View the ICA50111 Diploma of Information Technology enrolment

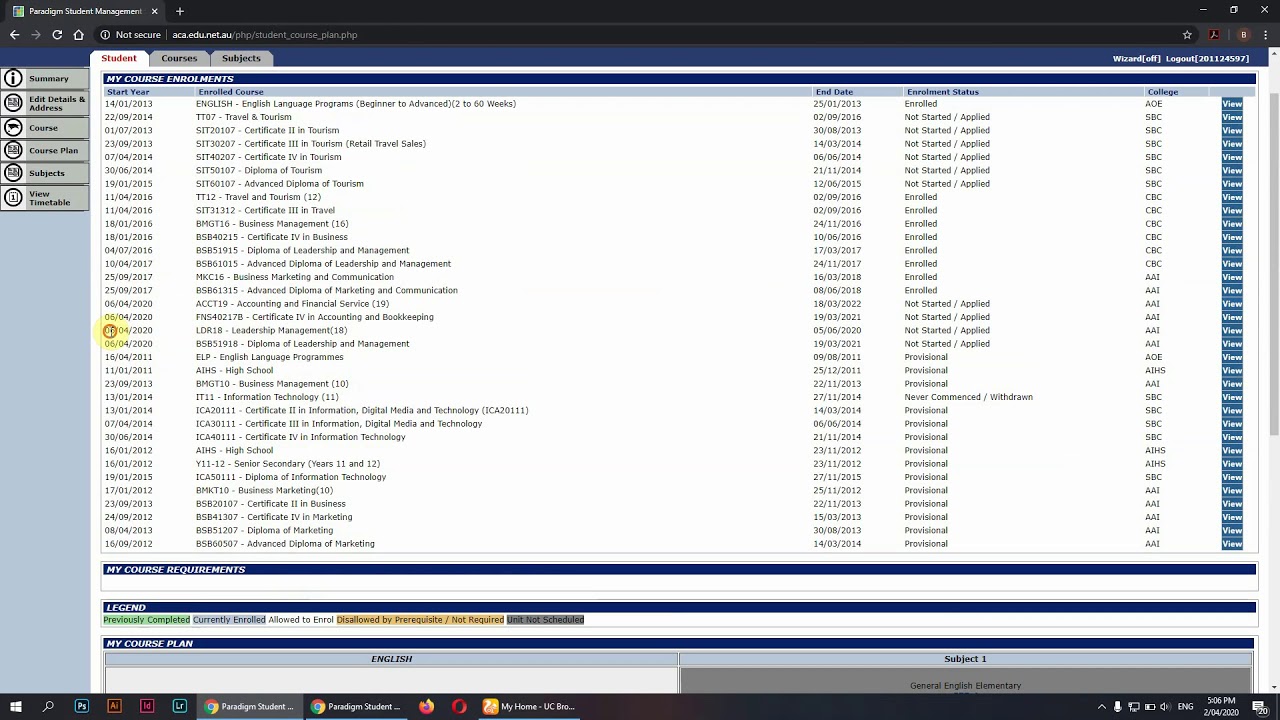[x=1232, y=477]
